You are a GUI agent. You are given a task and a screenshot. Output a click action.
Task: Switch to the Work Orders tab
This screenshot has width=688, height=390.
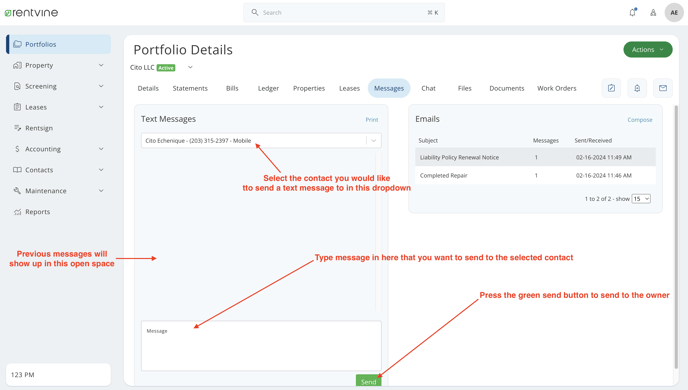pos(557,88)
